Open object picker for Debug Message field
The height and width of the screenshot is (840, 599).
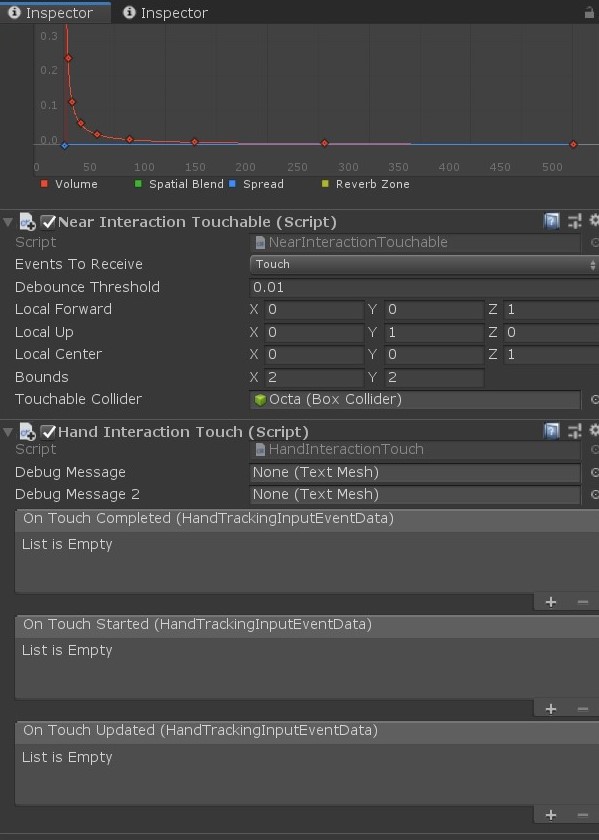point(594,472)
